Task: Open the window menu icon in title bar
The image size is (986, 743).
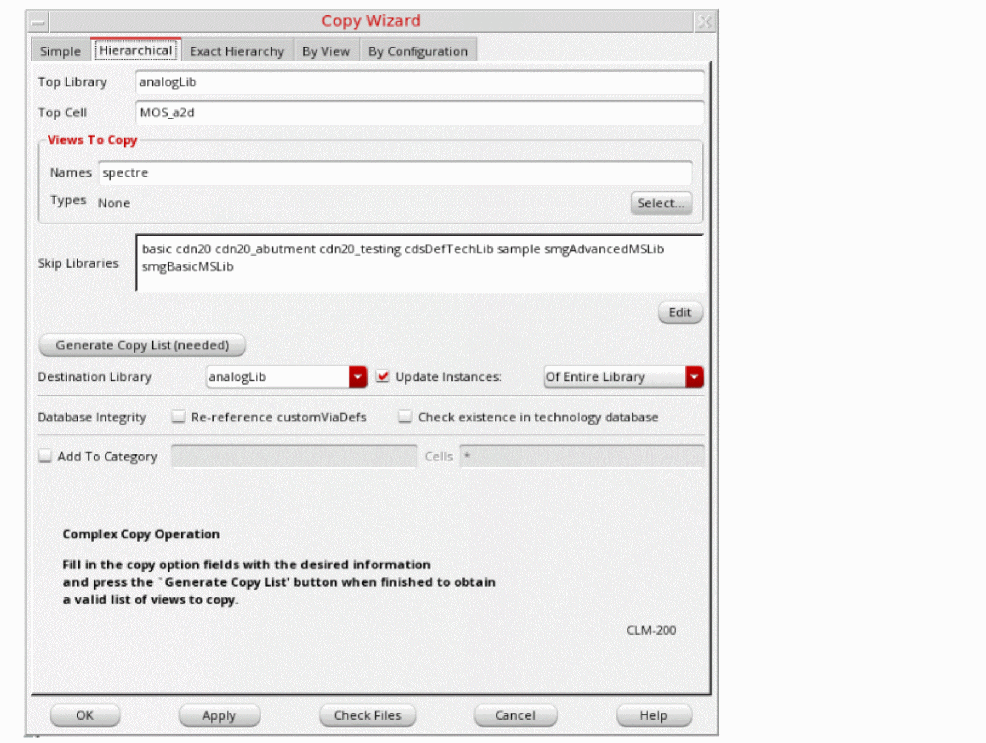Action: click(38, 22)
